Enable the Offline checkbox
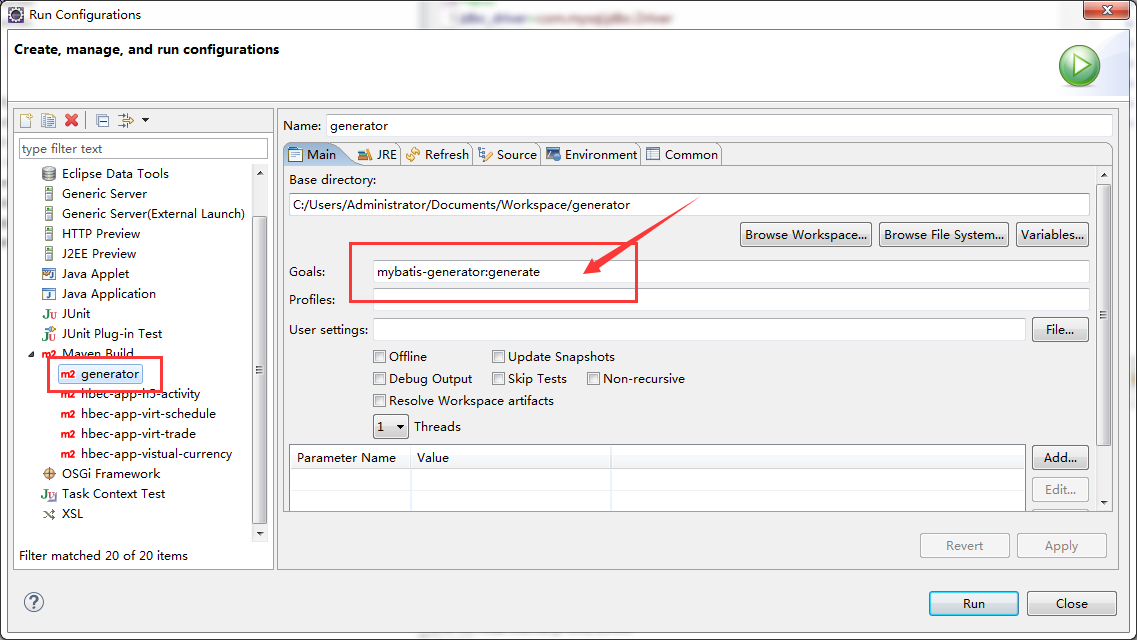Screen dimensions: 1137x640 [379, 357]
